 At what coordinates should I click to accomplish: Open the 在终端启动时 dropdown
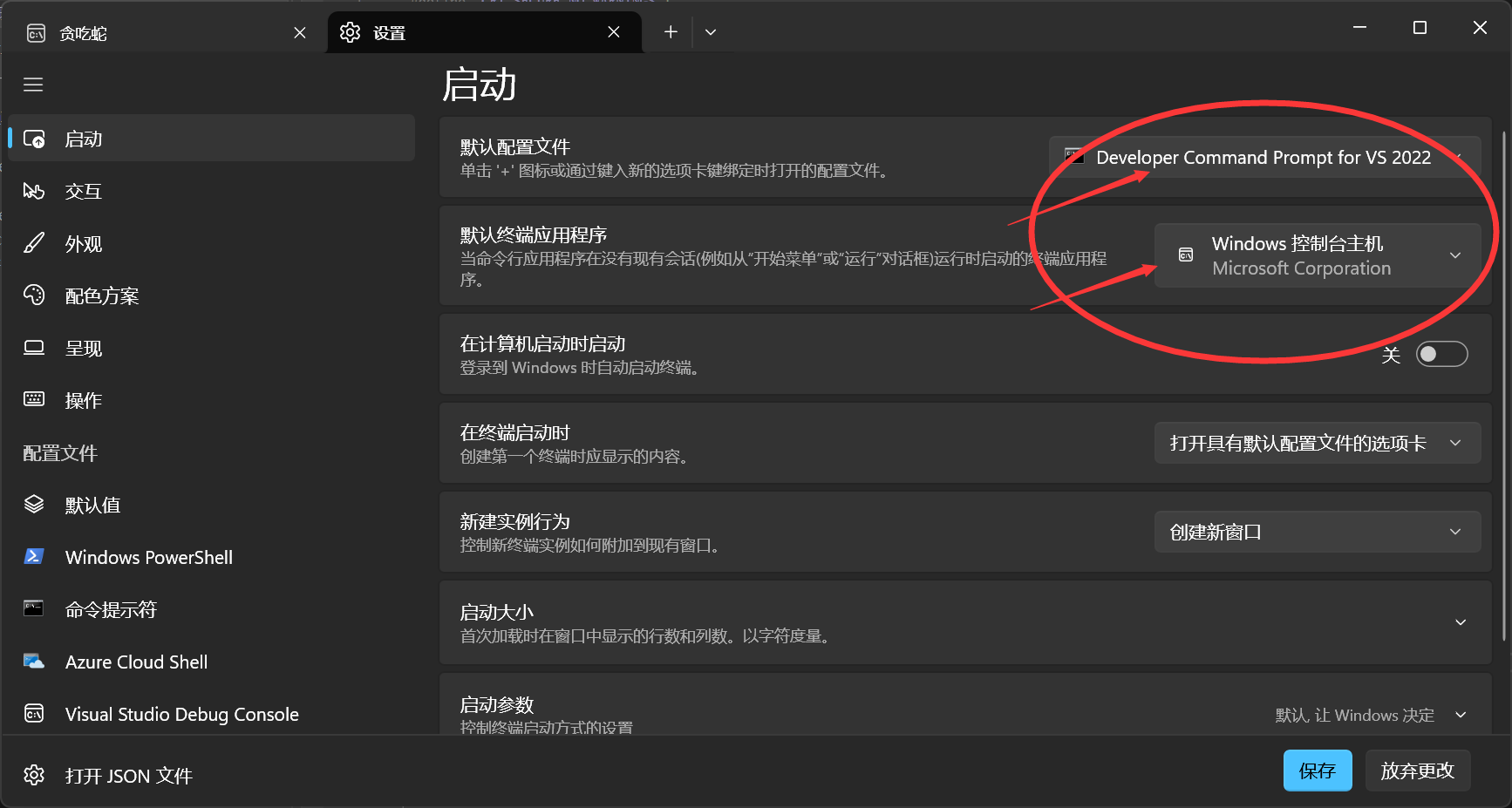pyautogui.click(x=1318, y=443)
